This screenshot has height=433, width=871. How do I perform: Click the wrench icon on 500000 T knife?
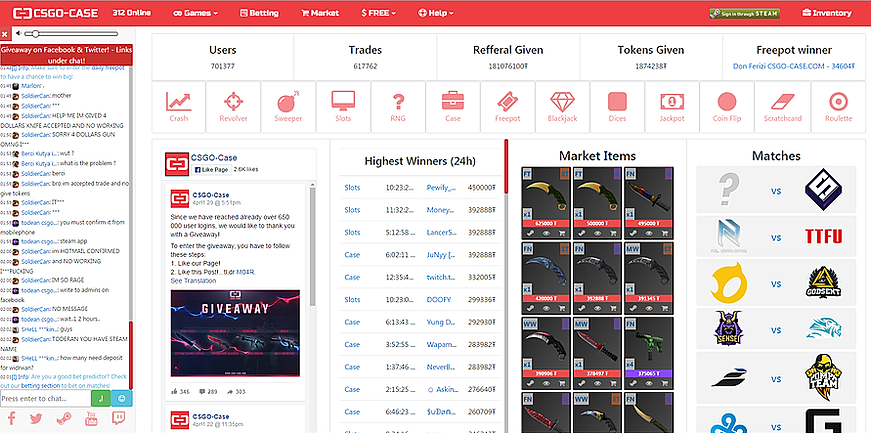pos(582,233)
